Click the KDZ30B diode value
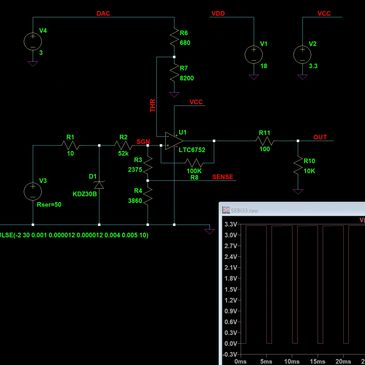Image resolution: width=365 pixels, height=365 pixels. 85,194
